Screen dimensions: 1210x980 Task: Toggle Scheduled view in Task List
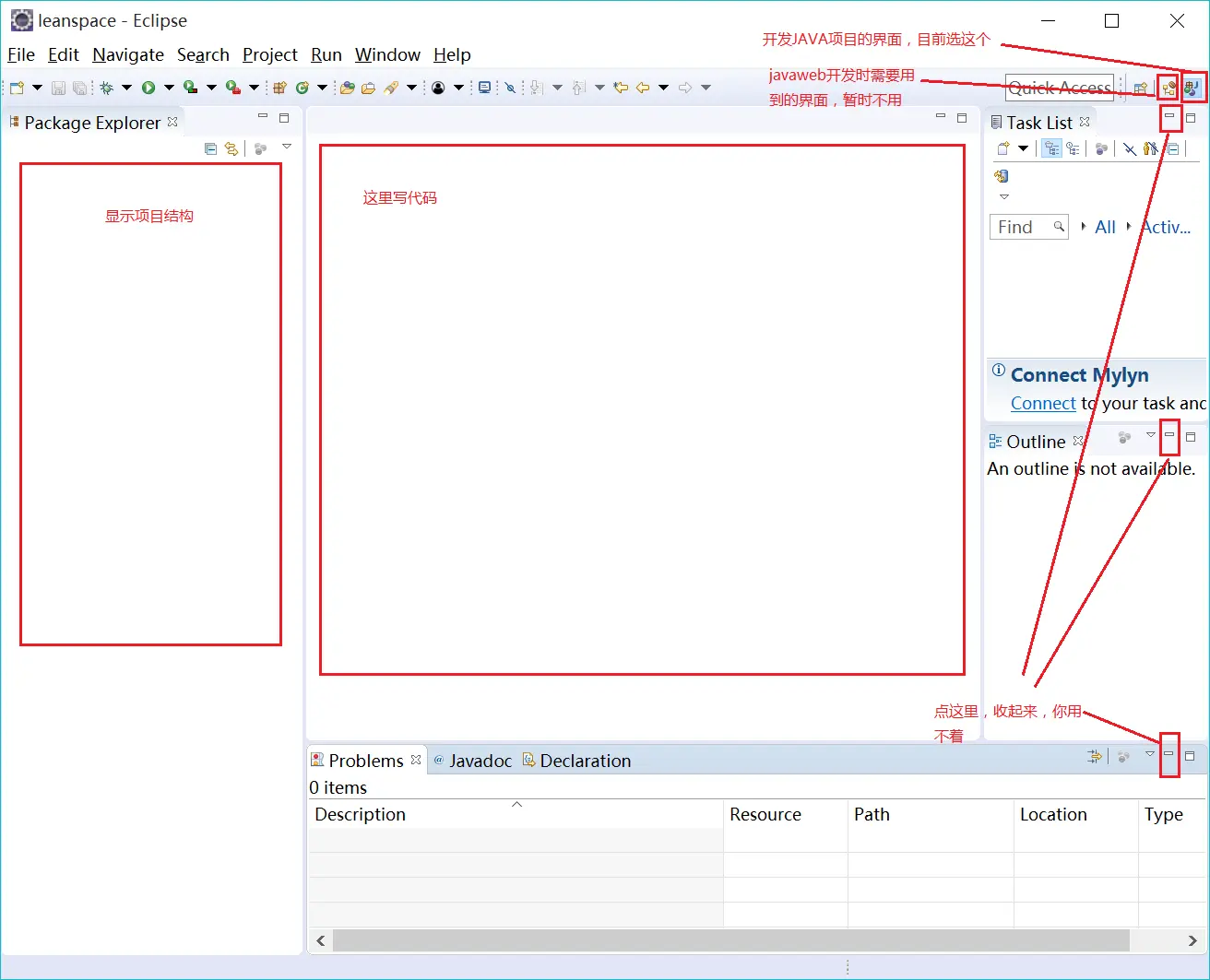pos(1073,148)
